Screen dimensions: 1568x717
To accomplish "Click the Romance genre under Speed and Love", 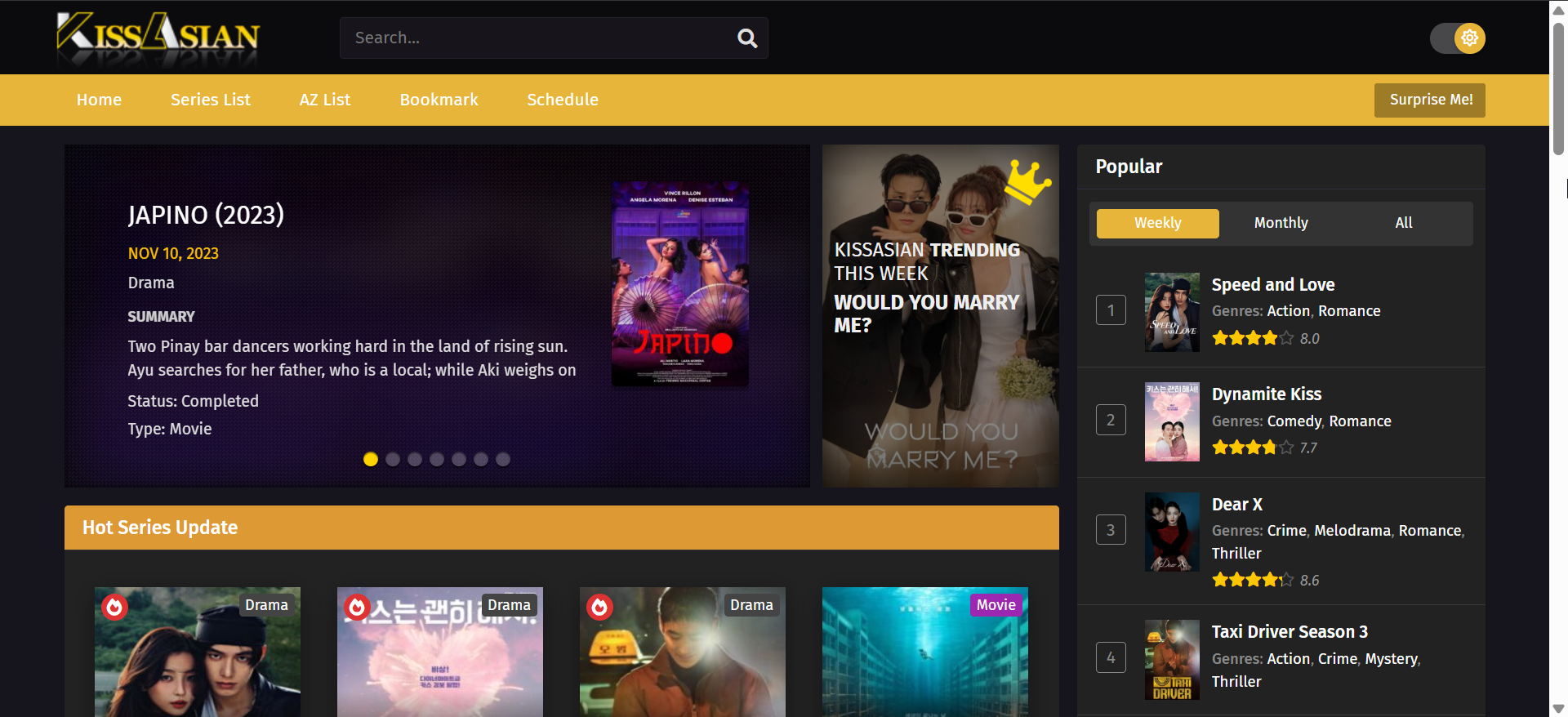I will (x=1349, y=311).
